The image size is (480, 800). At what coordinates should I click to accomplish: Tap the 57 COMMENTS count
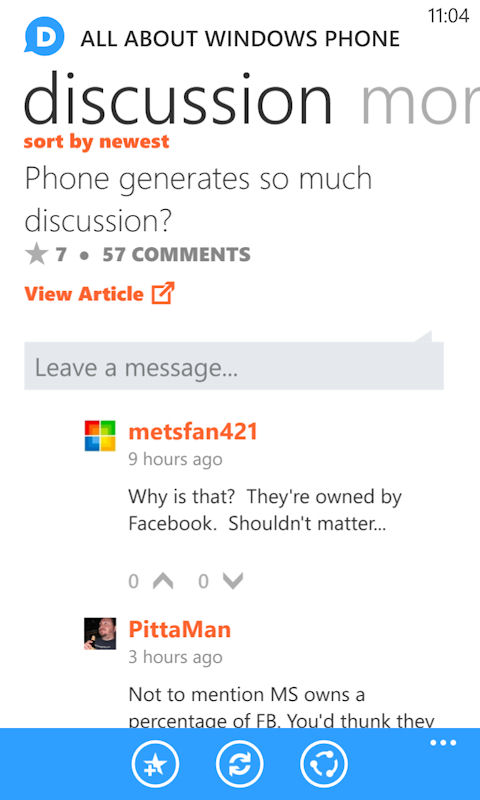tap(176, 254)
